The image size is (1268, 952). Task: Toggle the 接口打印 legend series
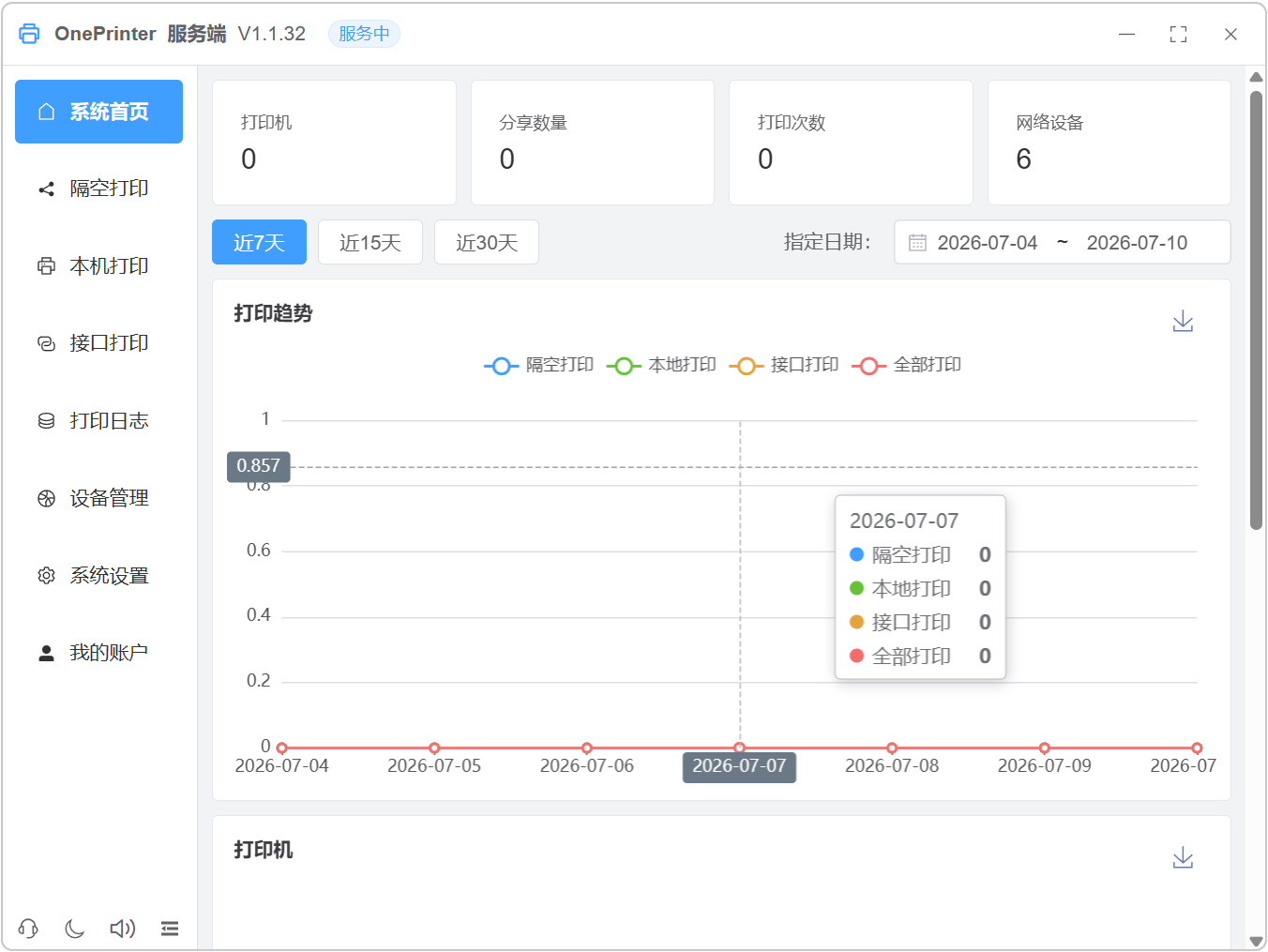point(784,365)
